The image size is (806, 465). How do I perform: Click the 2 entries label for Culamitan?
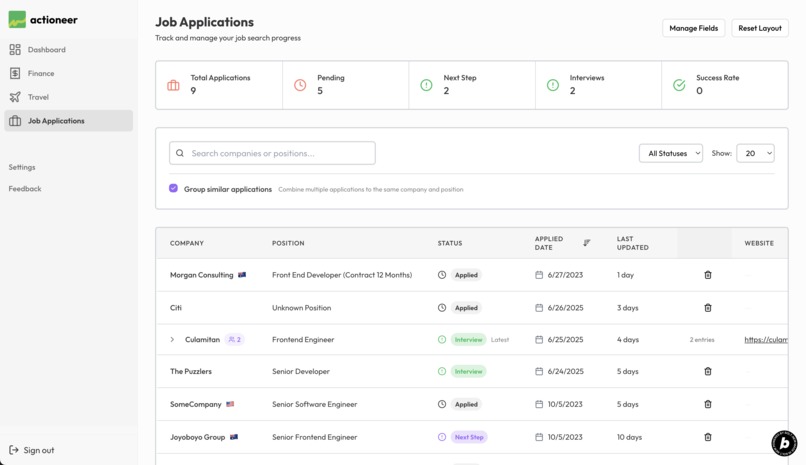tap(702, 340)
